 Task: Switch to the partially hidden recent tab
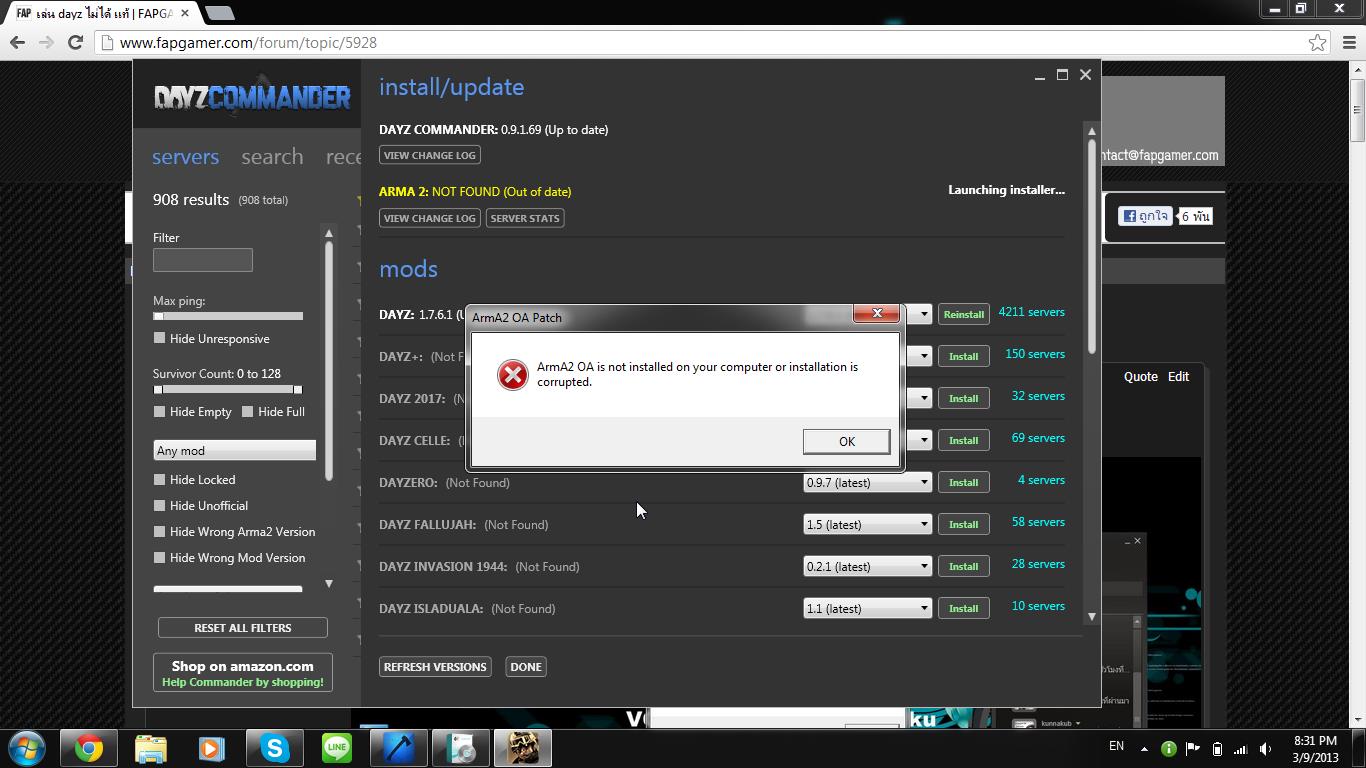pos(343,157)
